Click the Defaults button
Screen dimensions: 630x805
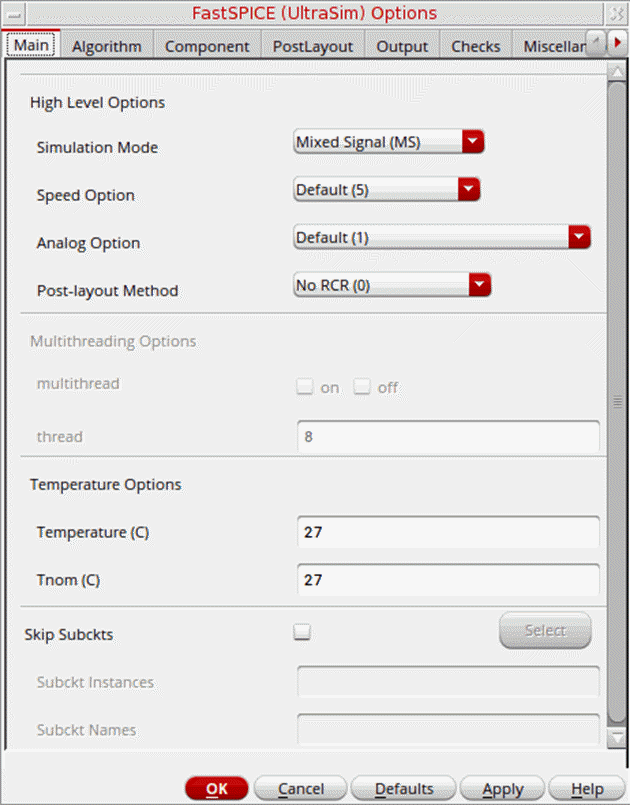pos(404,789)
